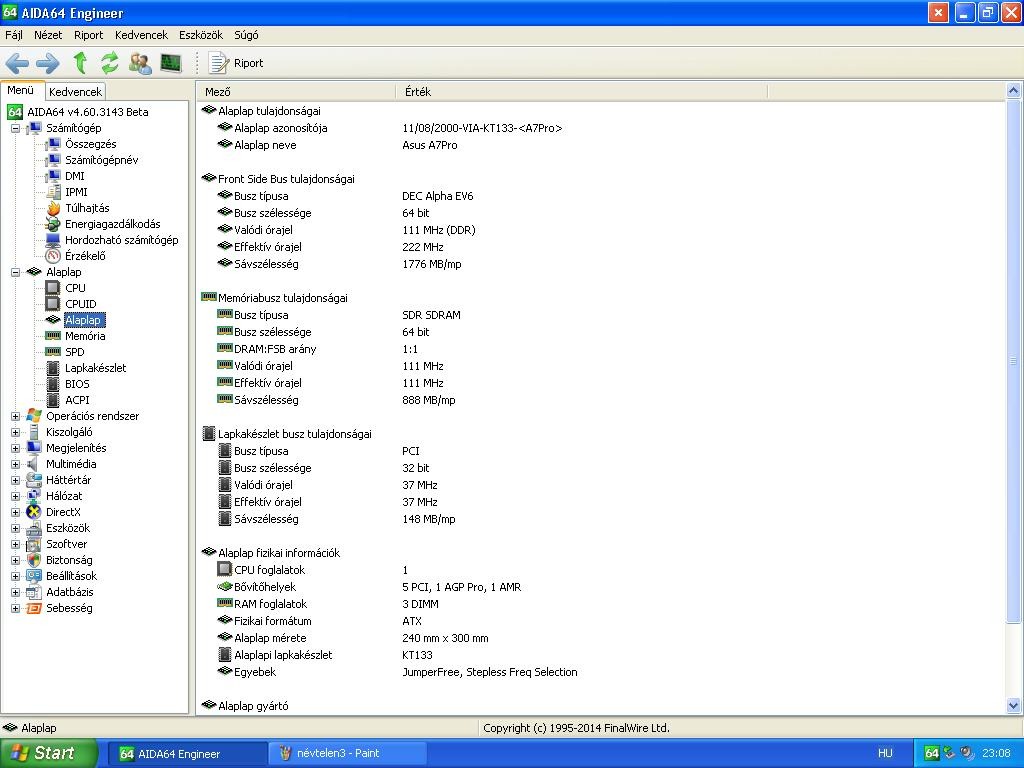Select the highlighted Alaplap tree item

pos(84,320)
